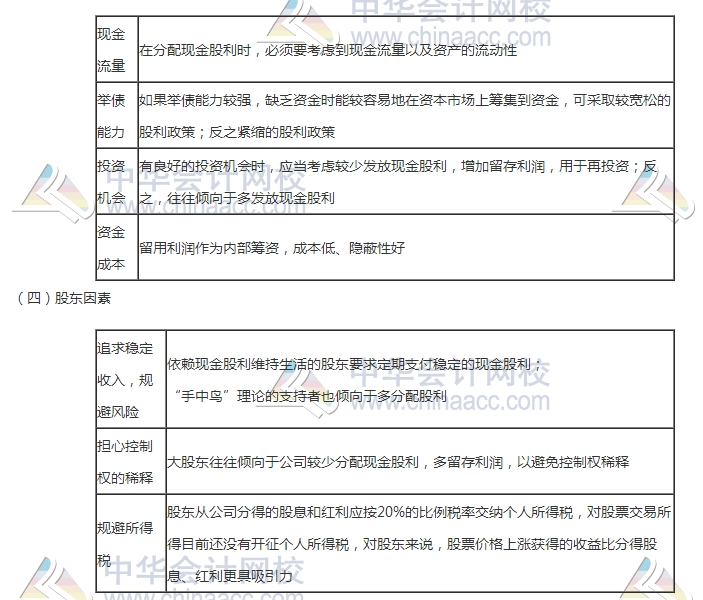Click the line starting 股东从公司分得的股息和红利

419,512
